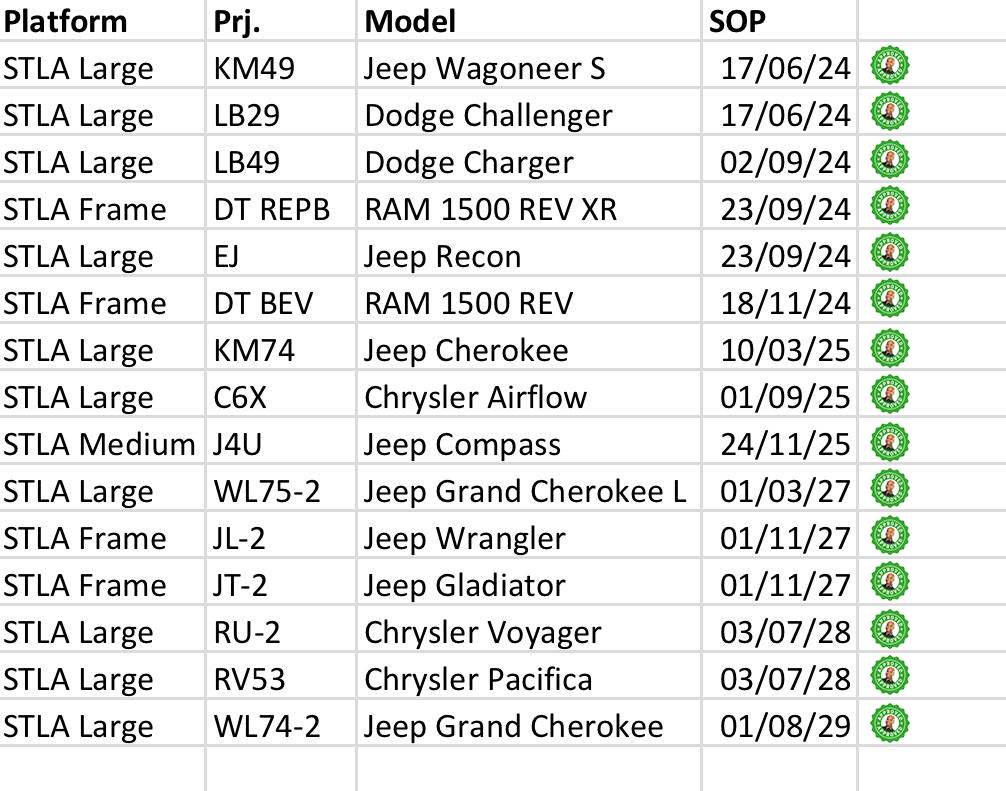
Task: Select the Chrysler Voyager model cell
Action: (483, 632)
